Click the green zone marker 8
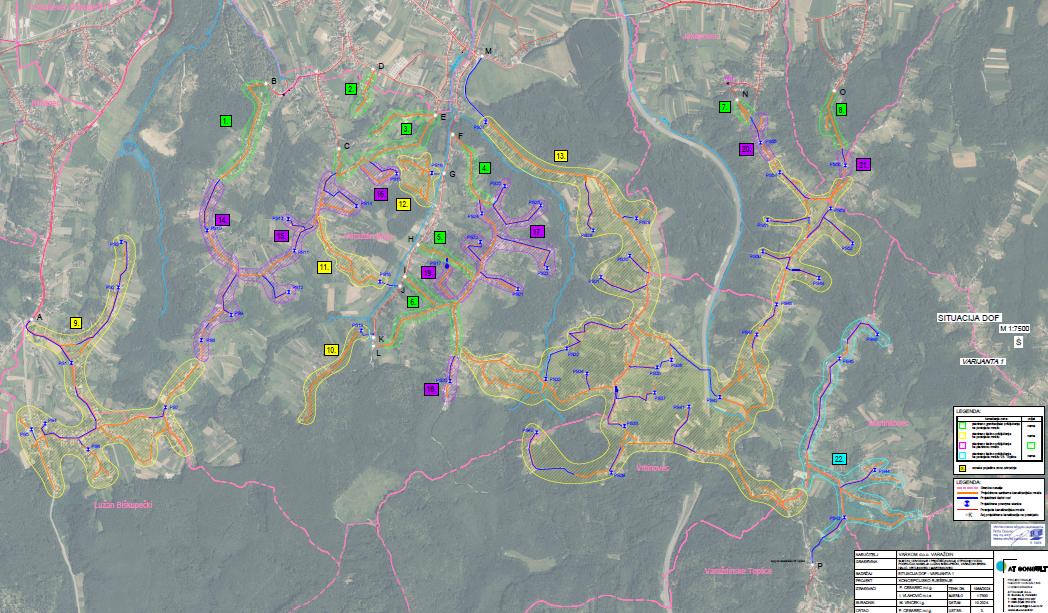1048x613 pixels. coord(841,109)
